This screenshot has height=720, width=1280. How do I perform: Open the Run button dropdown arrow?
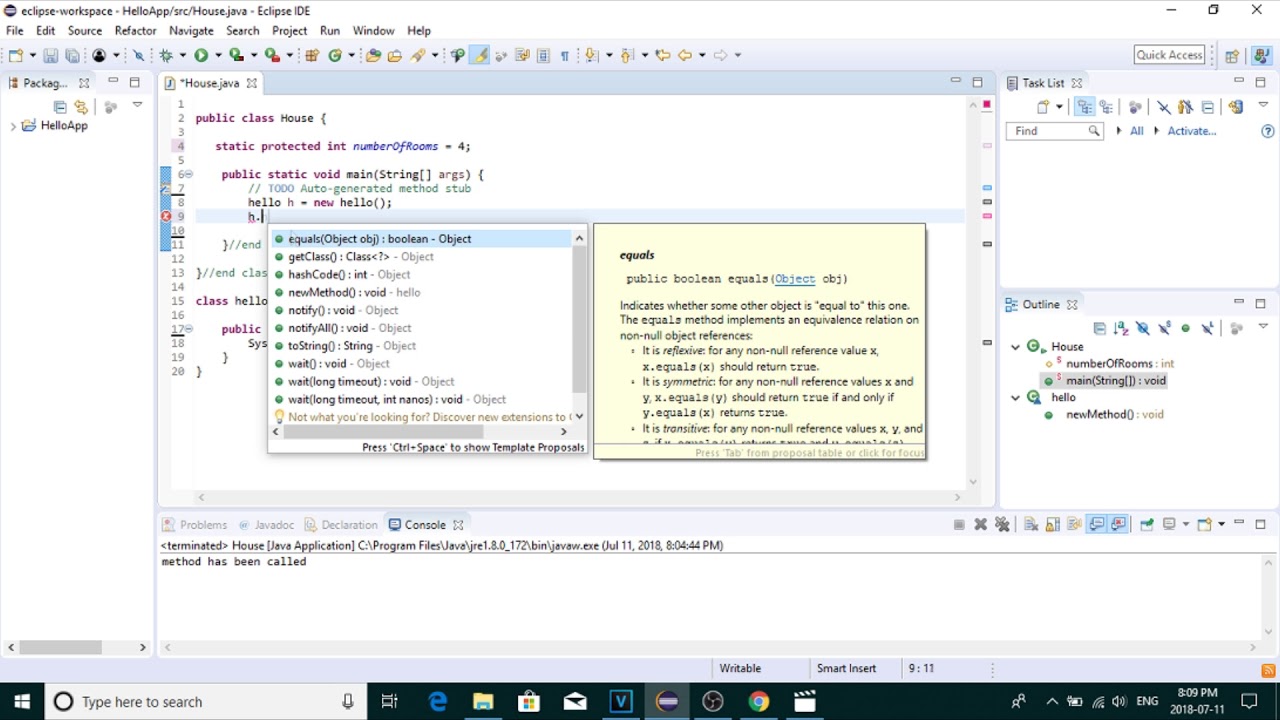point(218,55)
